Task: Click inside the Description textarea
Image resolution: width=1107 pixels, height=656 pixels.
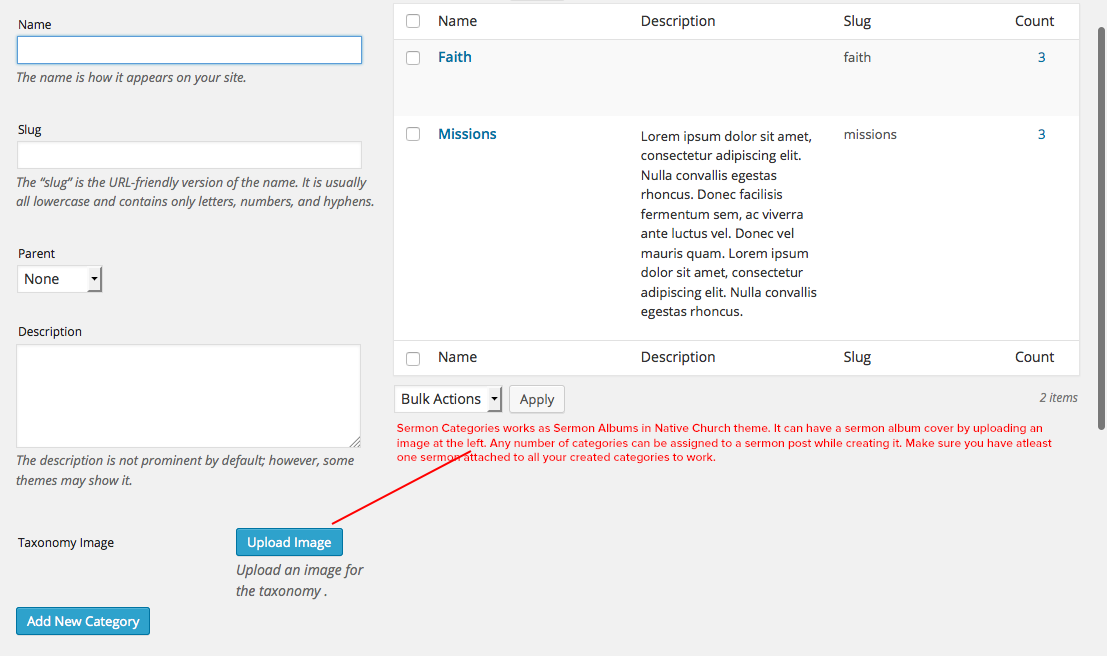Action: coord(188,396)
